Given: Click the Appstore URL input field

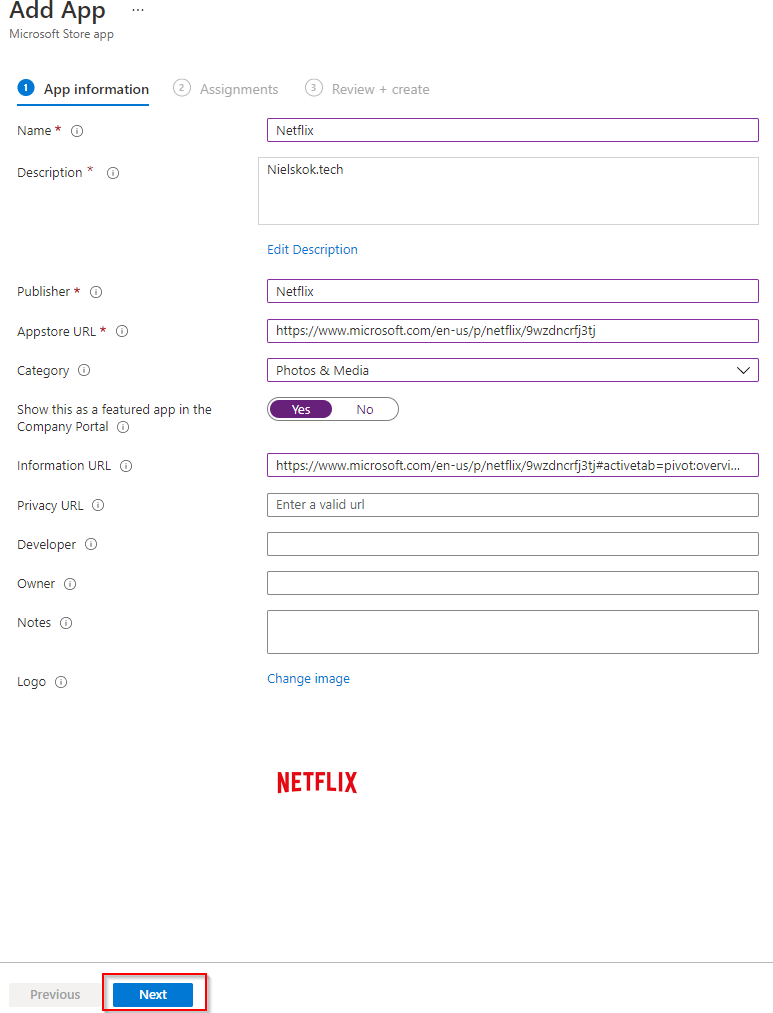Looking at the screenshot, I should pyautogui.click(x=513, y=331).
